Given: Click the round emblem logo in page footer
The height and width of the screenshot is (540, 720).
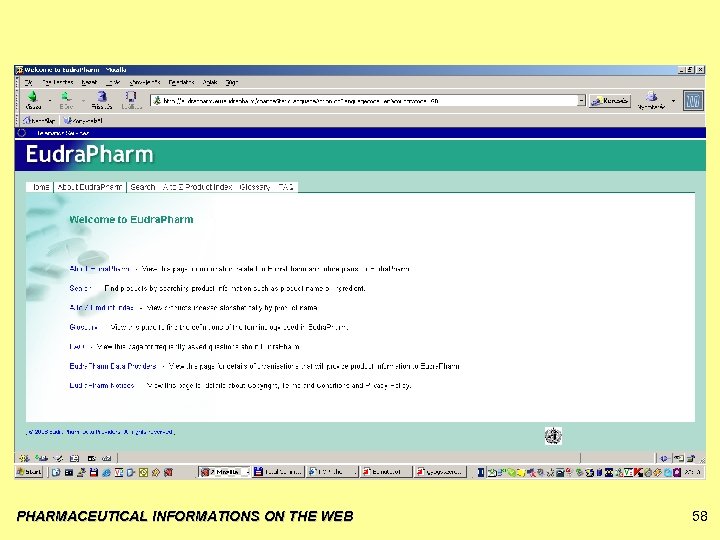Looking at the screenshot, I should pyautogui.click(x=553, y=436).
